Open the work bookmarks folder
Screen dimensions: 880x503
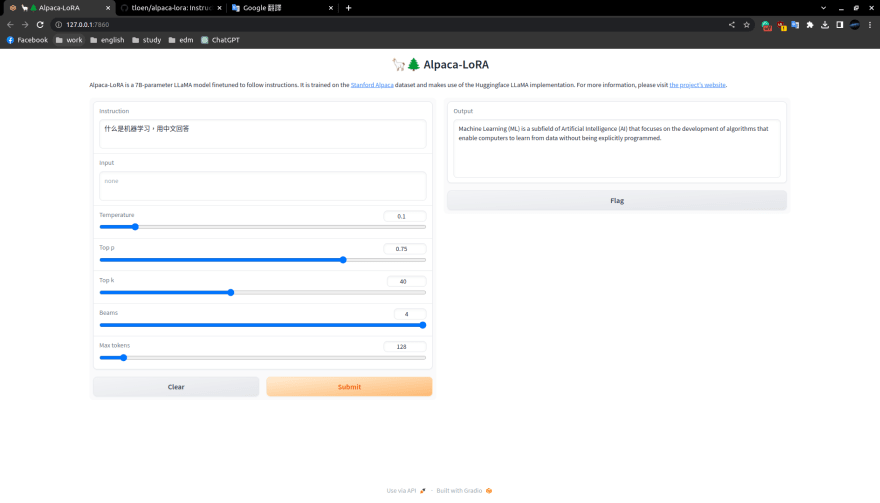69,40
